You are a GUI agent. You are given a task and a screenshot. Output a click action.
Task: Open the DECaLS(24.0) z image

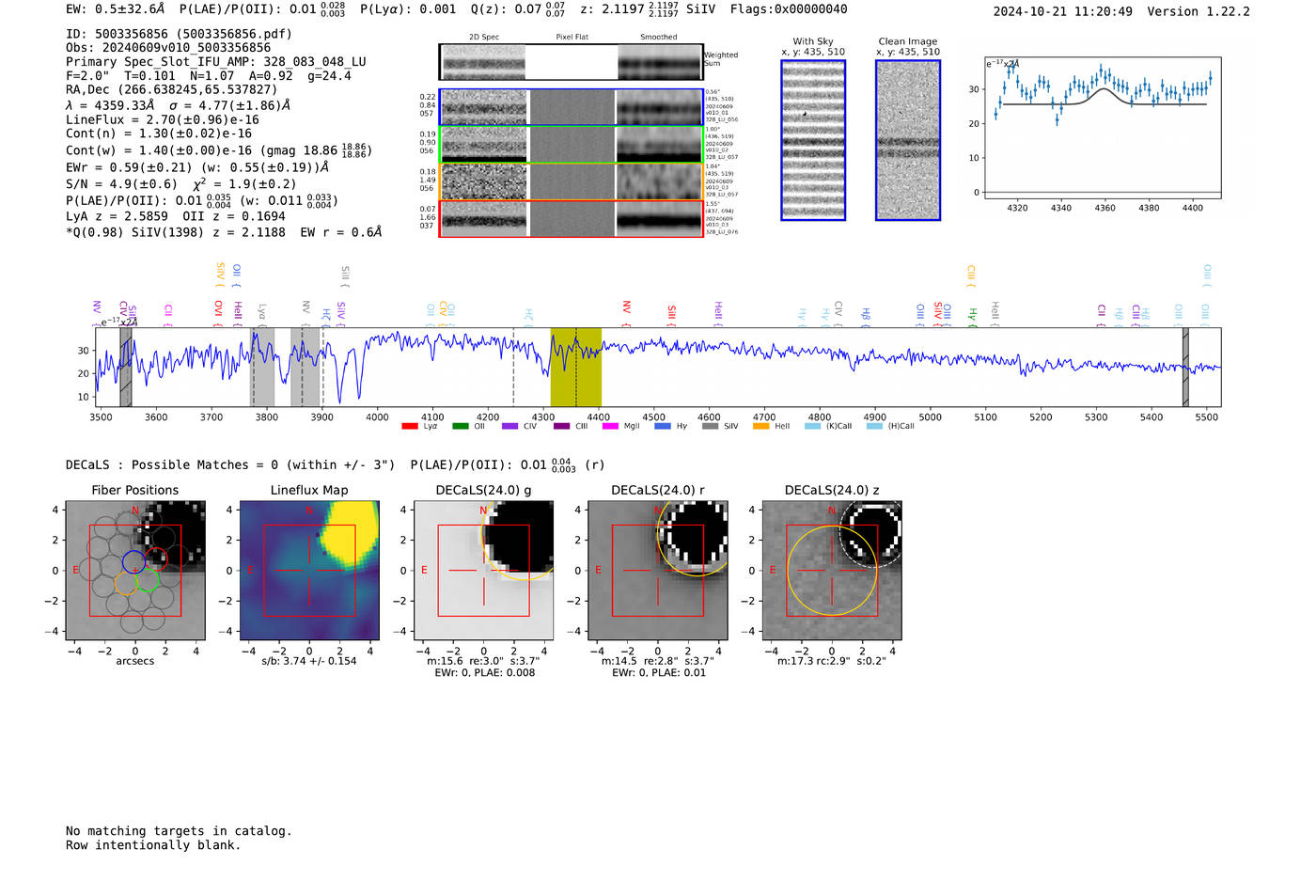pyautogui.click(x=832, y=570)
